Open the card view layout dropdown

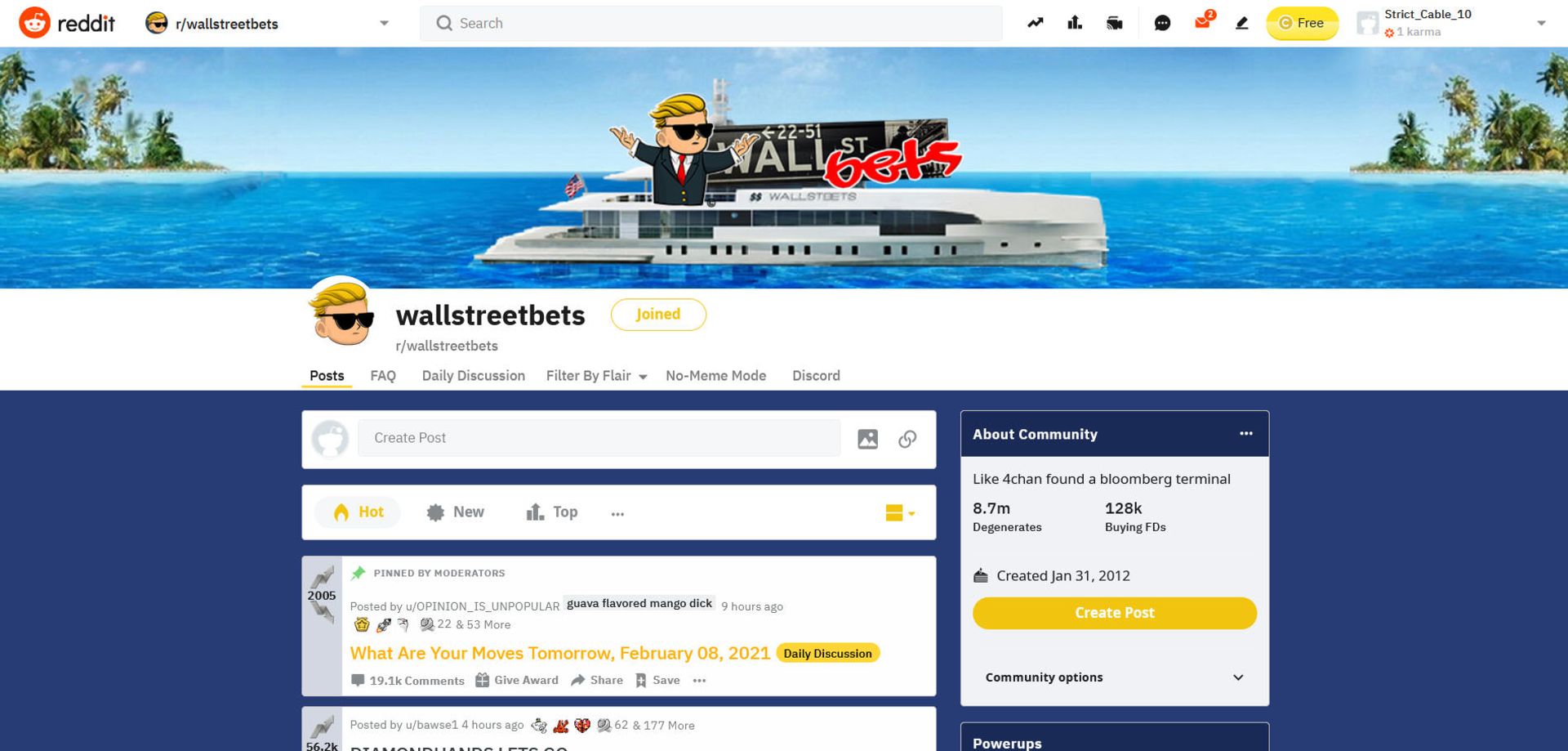[x=900, y=513]
